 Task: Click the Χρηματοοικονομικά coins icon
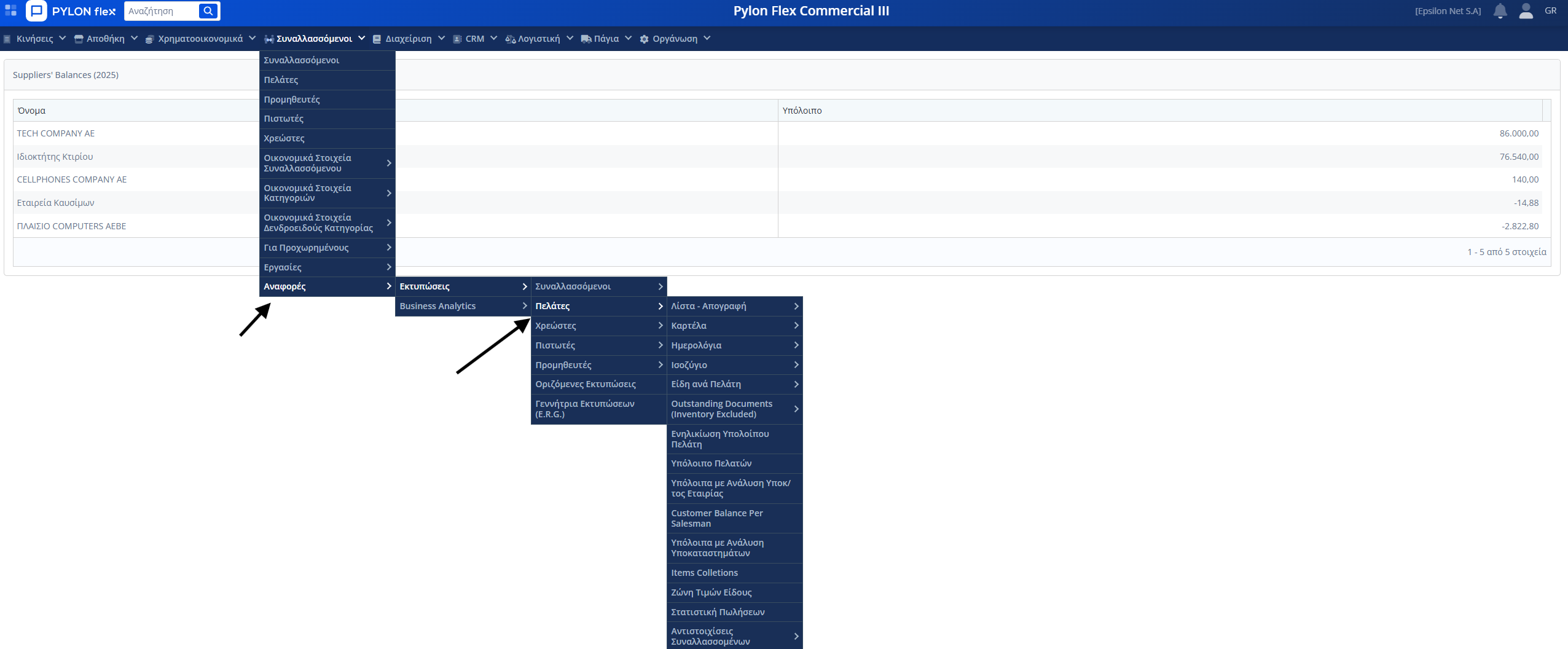click(x=149, y=39)
